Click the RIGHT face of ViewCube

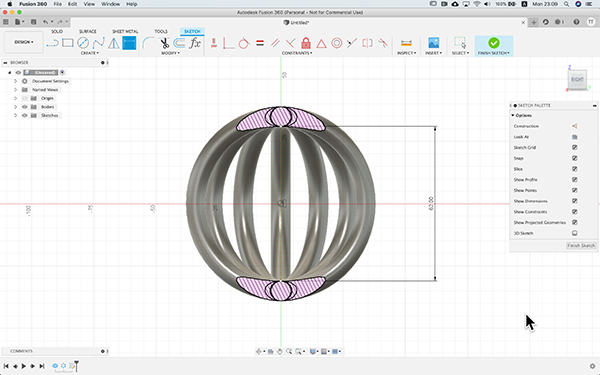577,80
